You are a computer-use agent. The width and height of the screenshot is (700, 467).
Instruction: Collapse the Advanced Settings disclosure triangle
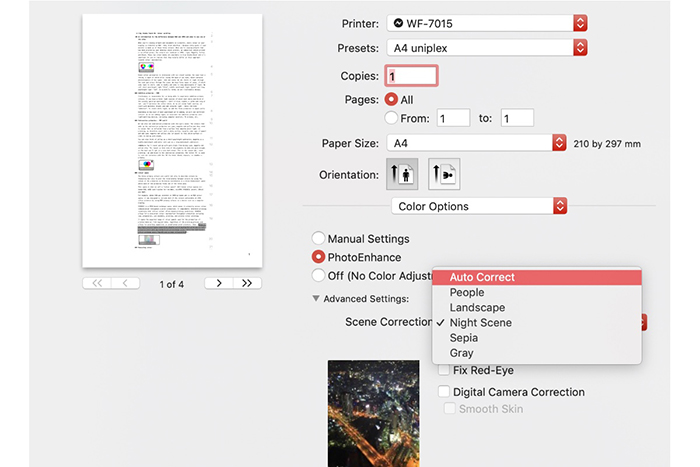316,298
